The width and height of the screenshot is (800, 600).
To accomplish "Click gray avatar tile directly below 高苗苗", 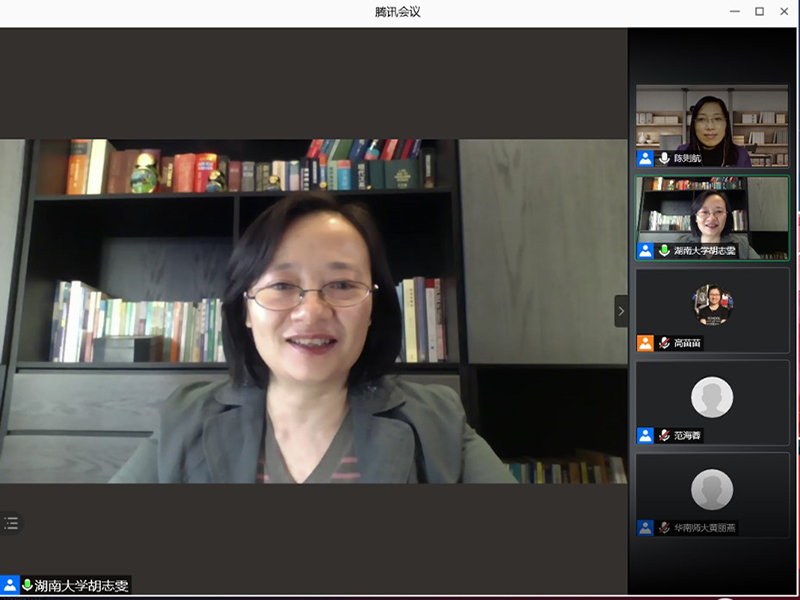I will coord(712,397).
